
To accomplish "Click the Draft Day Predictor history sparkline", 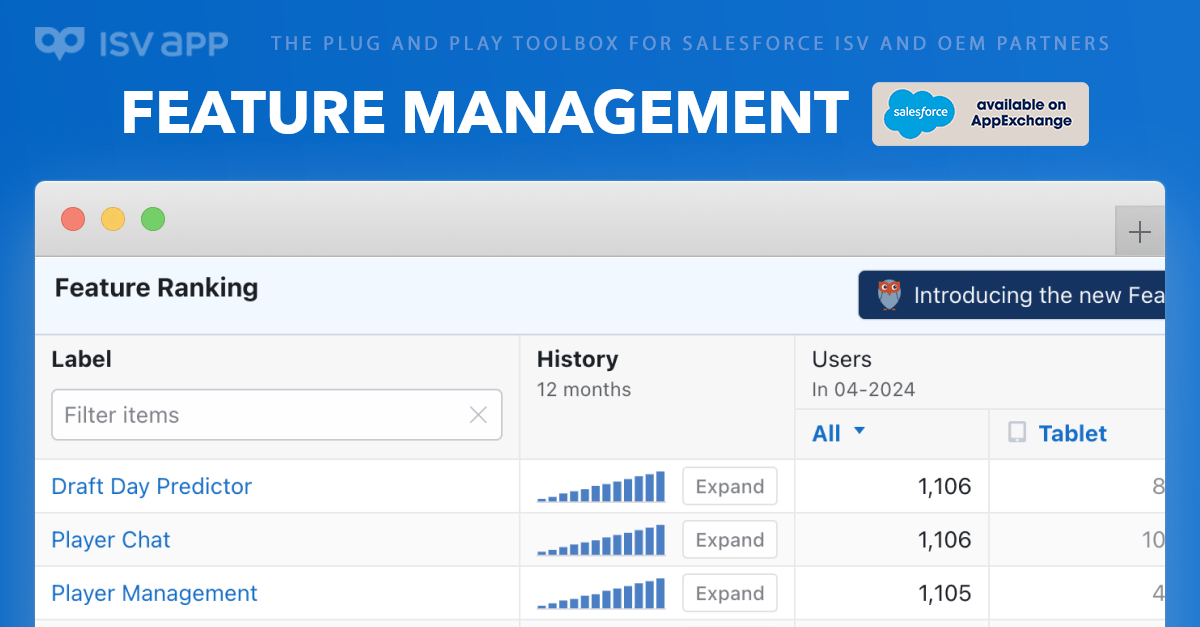I will click(601, 487).
